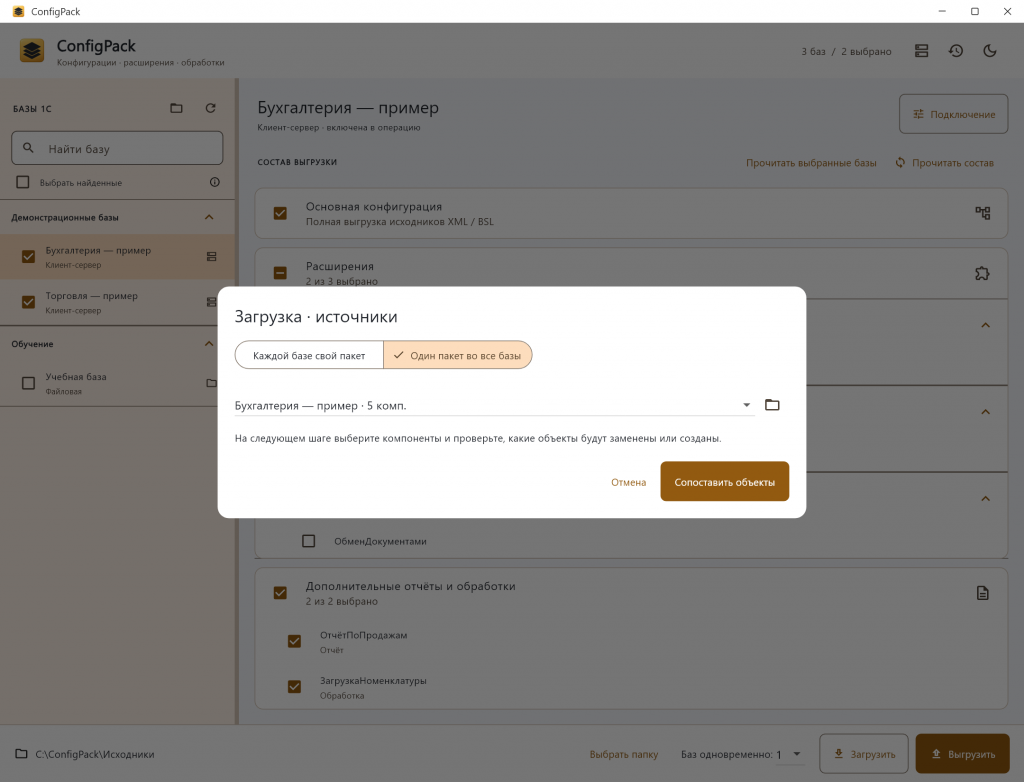1024x782 pixels.
Task: Click the add folder icon beside БАЗЫ 1С
Action: pos(176,108)
